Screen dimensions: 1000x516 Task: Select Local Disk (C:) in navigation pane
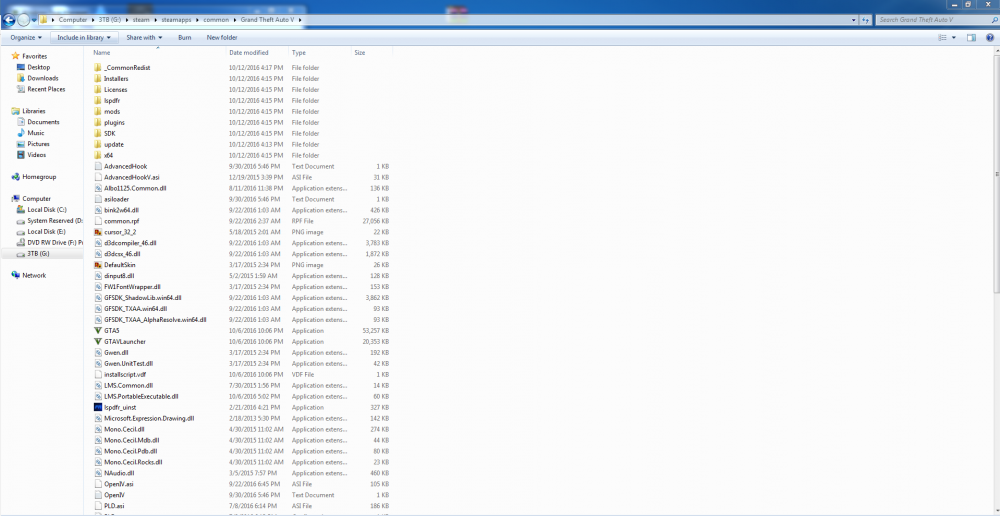(x=47, y=210)
